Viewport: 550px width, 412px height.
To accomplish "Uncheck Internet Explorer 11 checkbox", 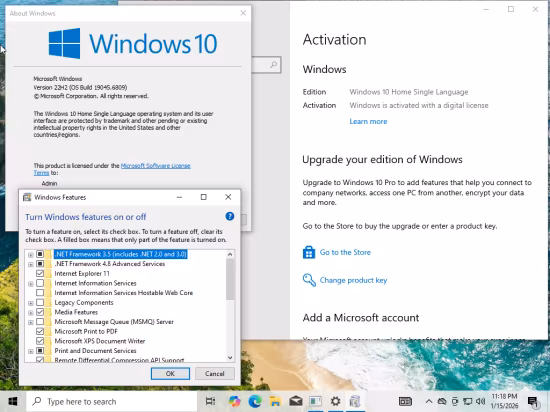I will [x=40, y=273].
